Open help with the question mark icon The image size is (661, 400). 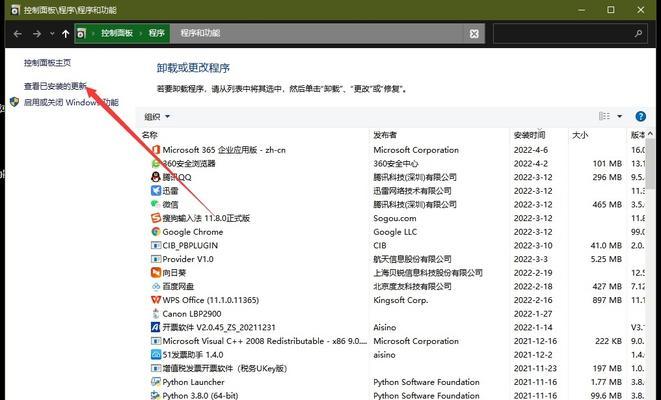tap(640, 116)
